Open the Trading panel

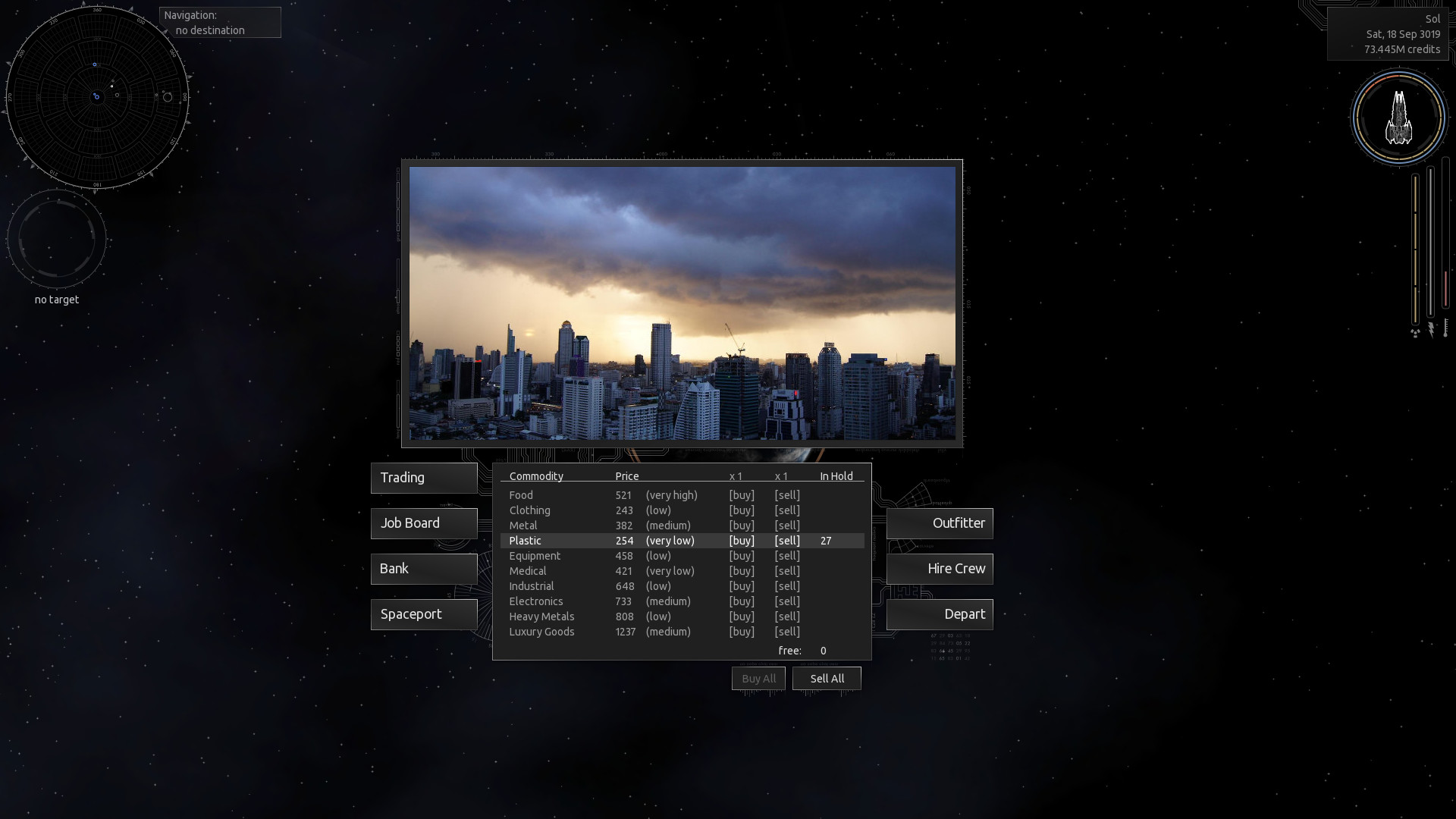point(423,477)
